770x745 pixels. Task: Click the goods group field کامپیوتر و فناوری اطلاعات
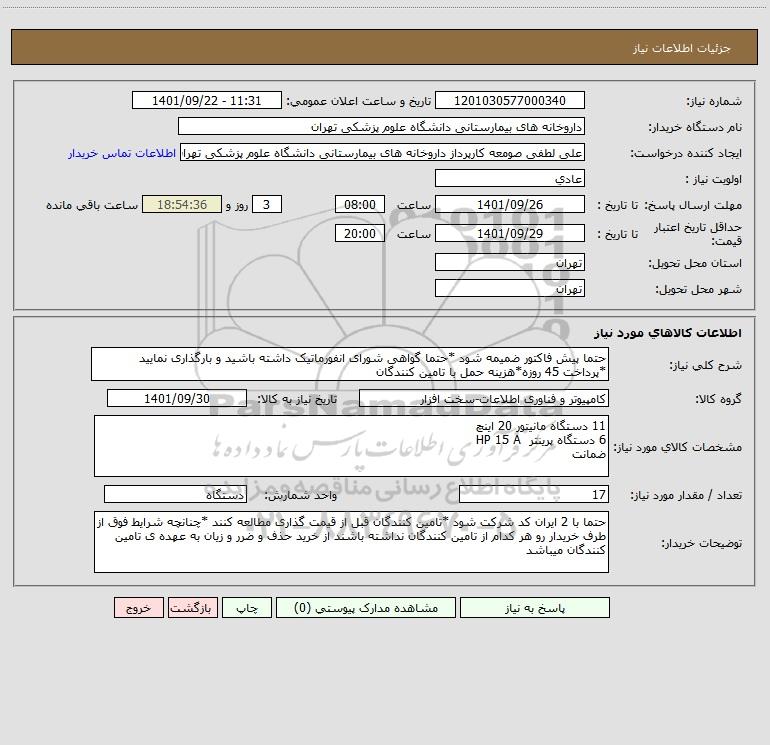(x=484, y=398)
